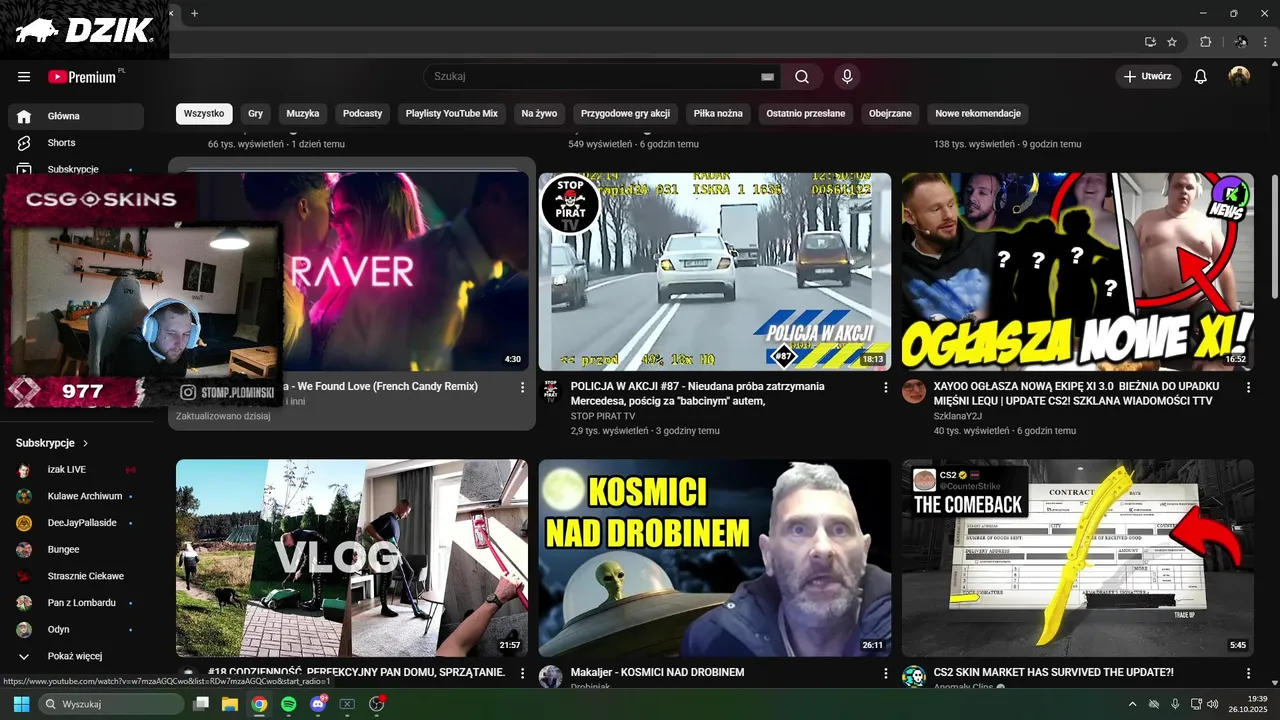Open Spotify from the taskbar

click(x=289, y=704)
